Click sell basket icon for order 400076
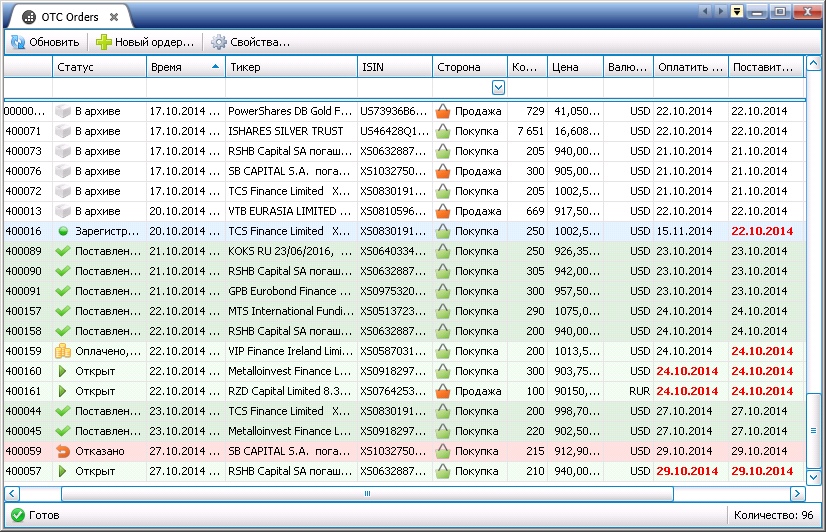The height and width of the screenshot is (532, 826). (443, 171)
